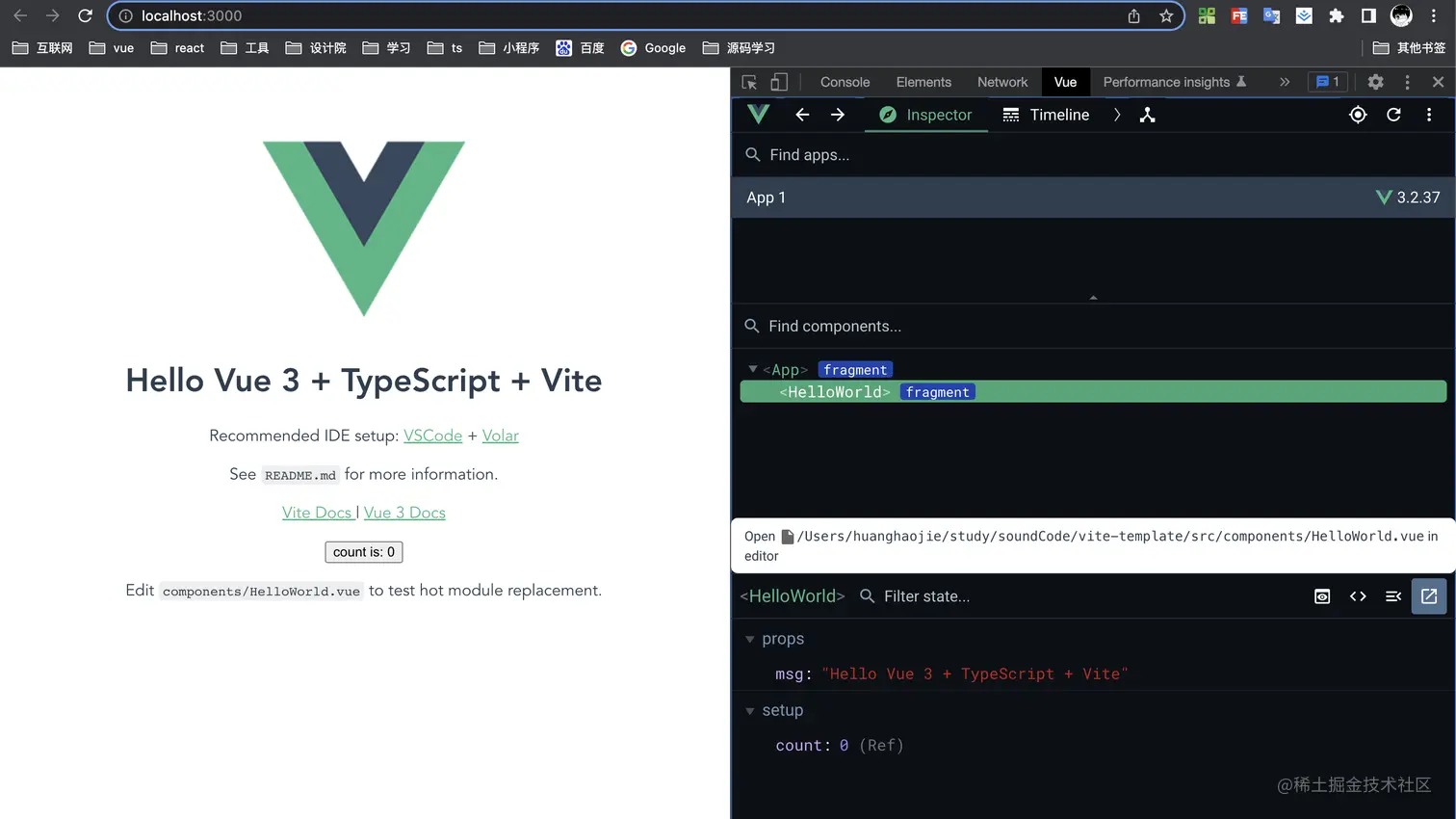This screenshot has width=1456, height=819.
Task: Click the count is: 0 button
Action: coord(364,552)
